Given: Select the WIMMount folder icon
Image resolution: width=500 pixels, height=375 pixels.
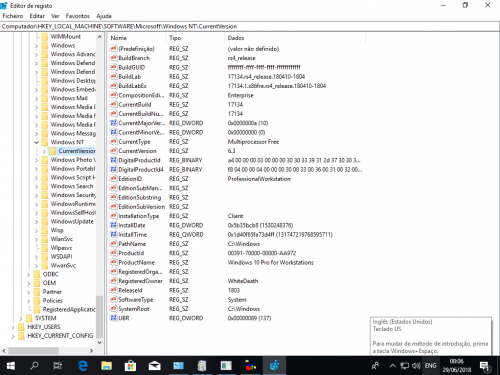Looking at the screenshot, I should [x=45, y=36].
